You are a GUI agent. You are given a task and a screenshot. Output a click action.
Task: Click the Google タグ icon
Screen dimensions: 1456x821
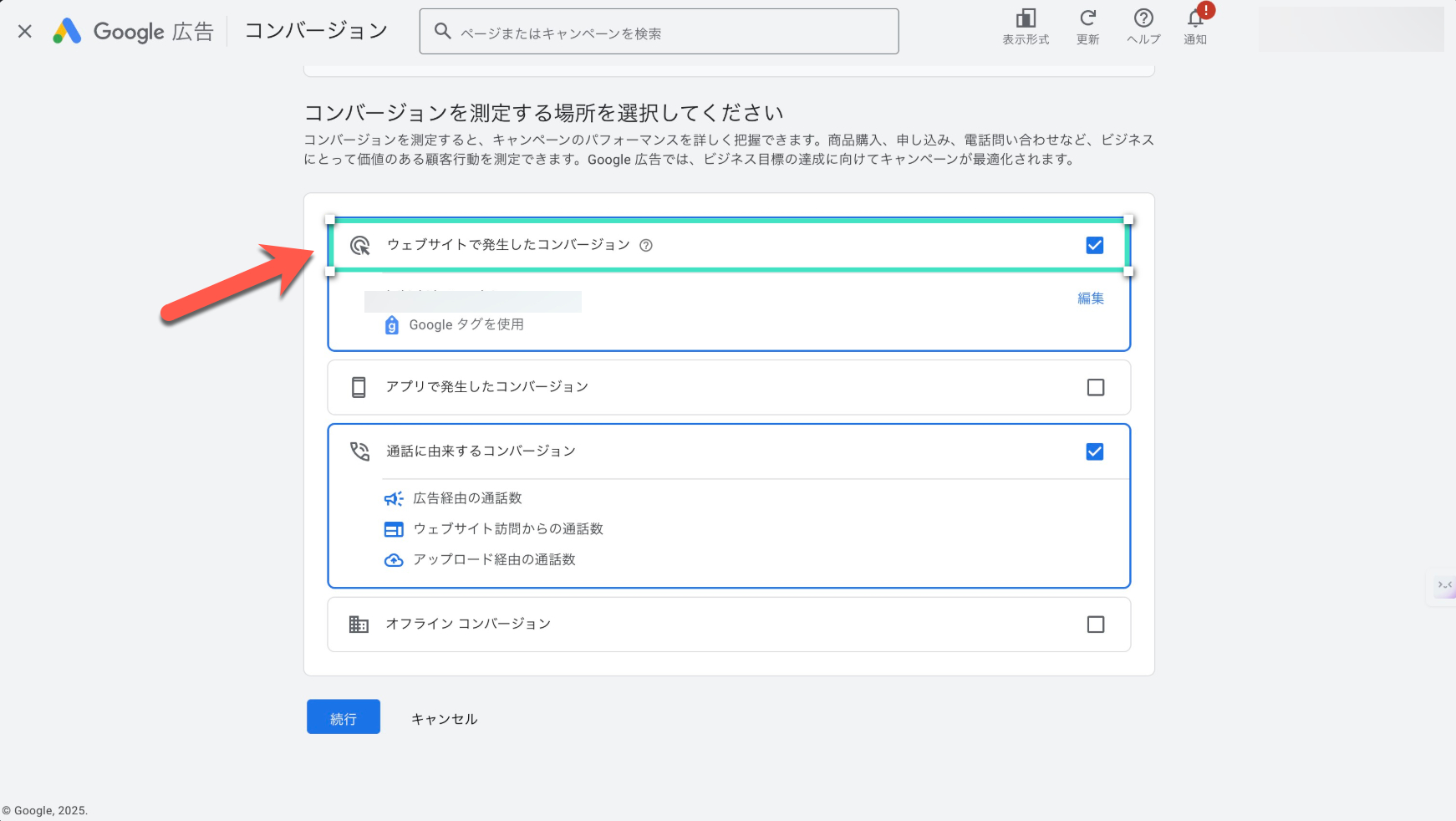(x=391, y=325)
